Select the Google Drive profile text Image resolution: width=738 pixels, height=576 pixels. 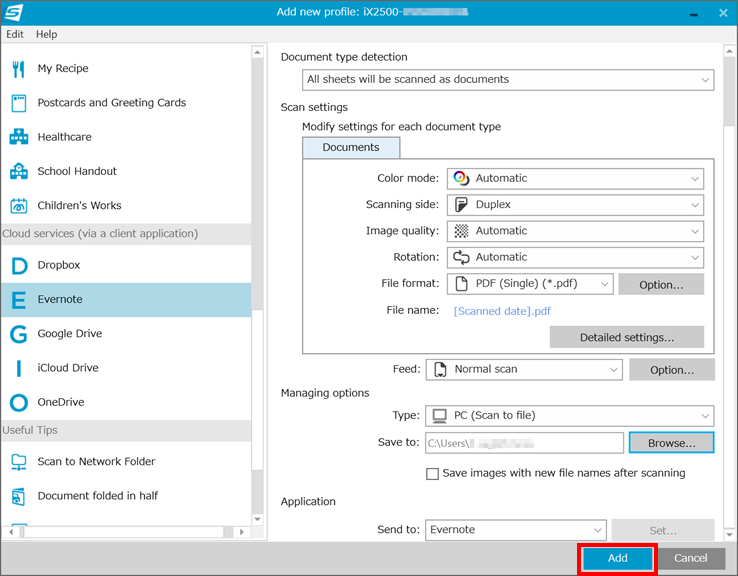pos(70,334)
